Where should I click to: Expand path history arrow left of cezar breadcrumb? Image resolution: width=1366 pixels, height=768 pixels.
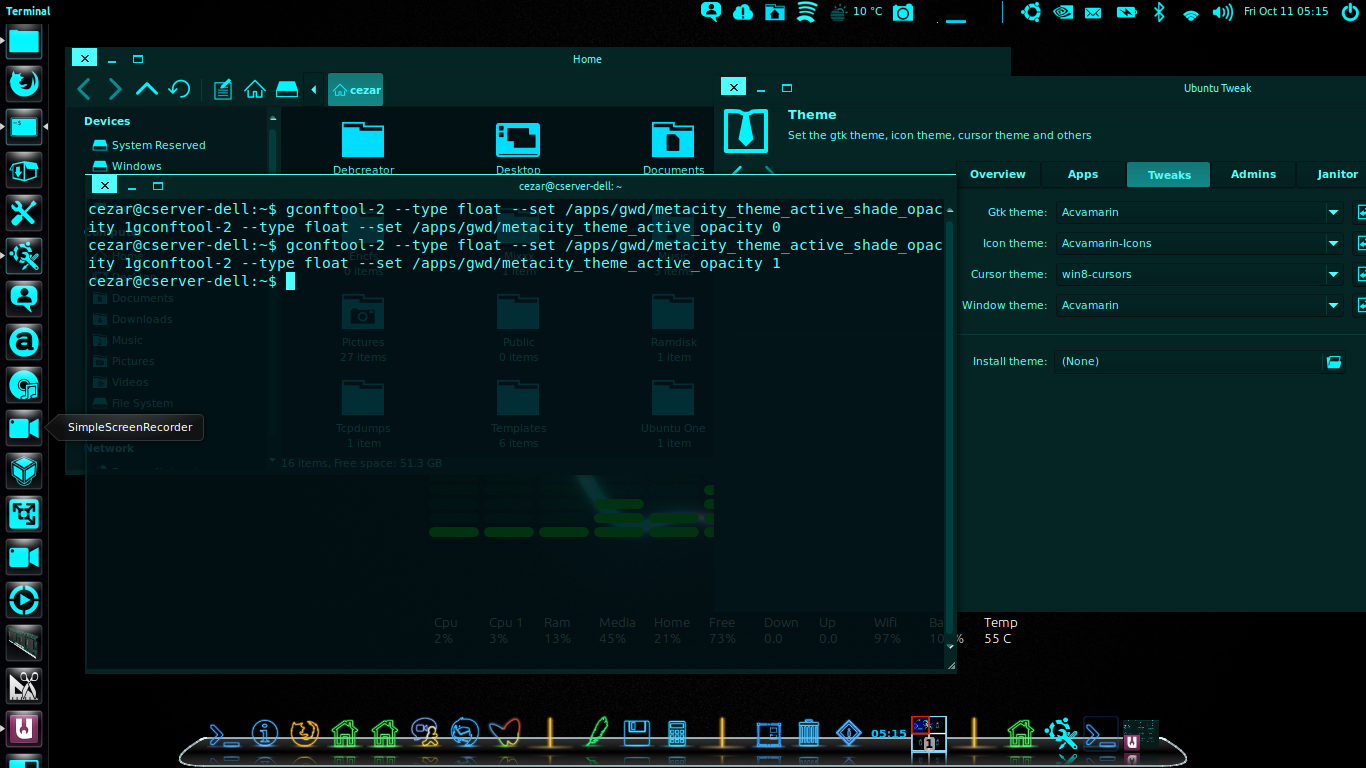click(314, 90)
